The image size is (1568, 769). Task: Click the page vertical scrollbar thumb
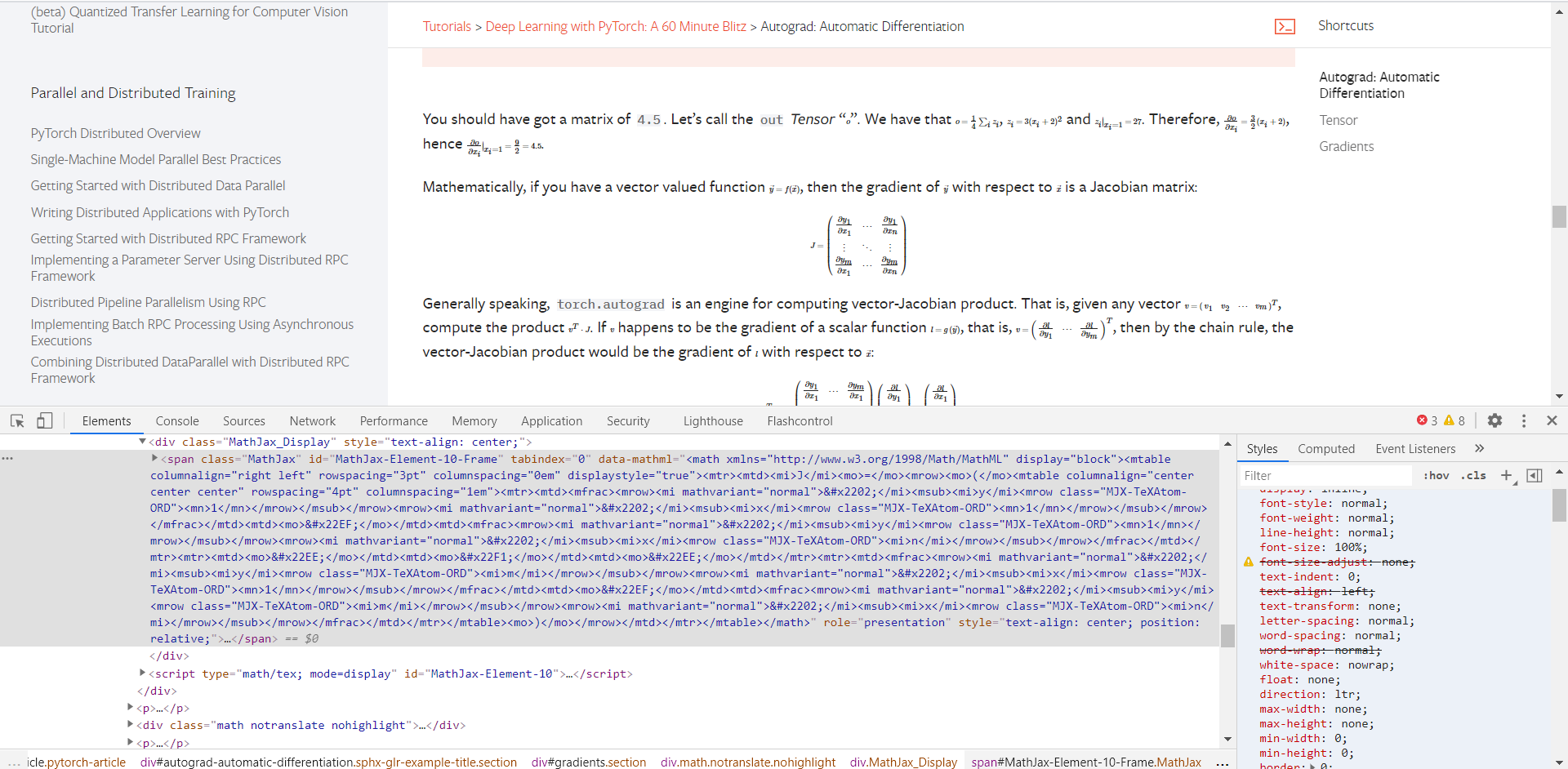1559,216
